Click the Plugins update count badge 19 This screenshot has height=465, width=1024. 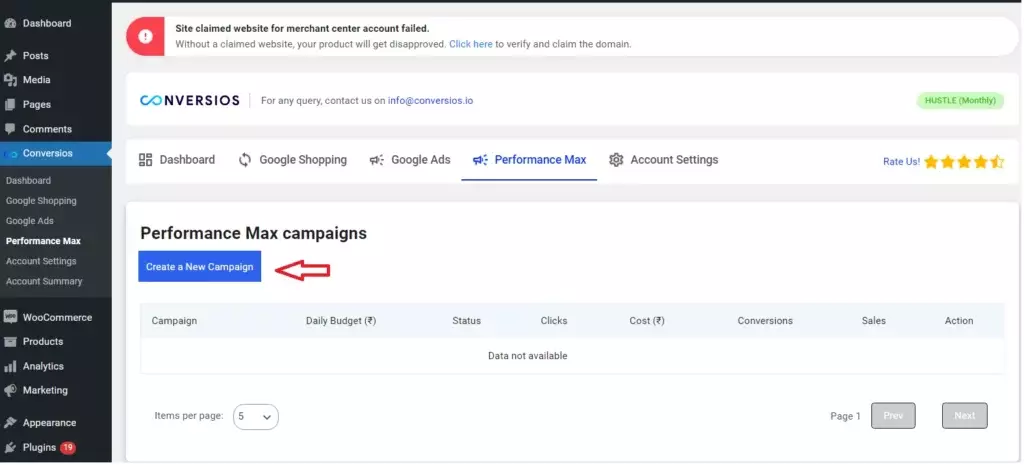click(68, 448)
